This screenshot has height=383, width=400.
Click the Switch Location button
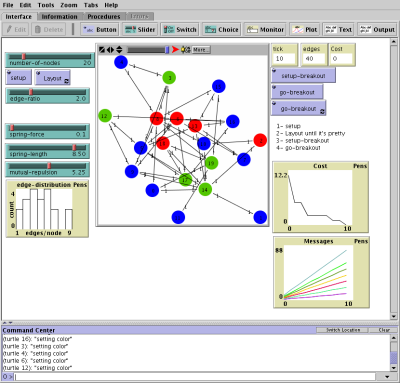342,330
